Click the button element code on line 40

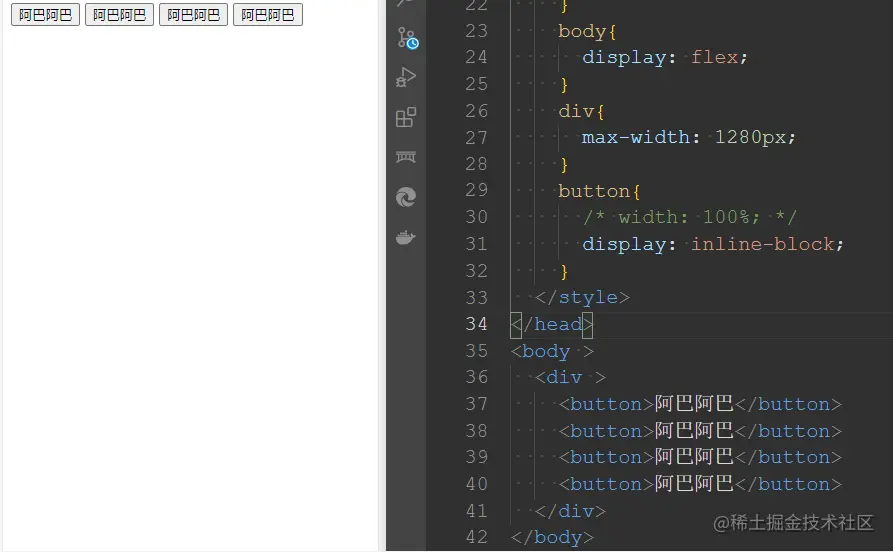pos(700,484)
